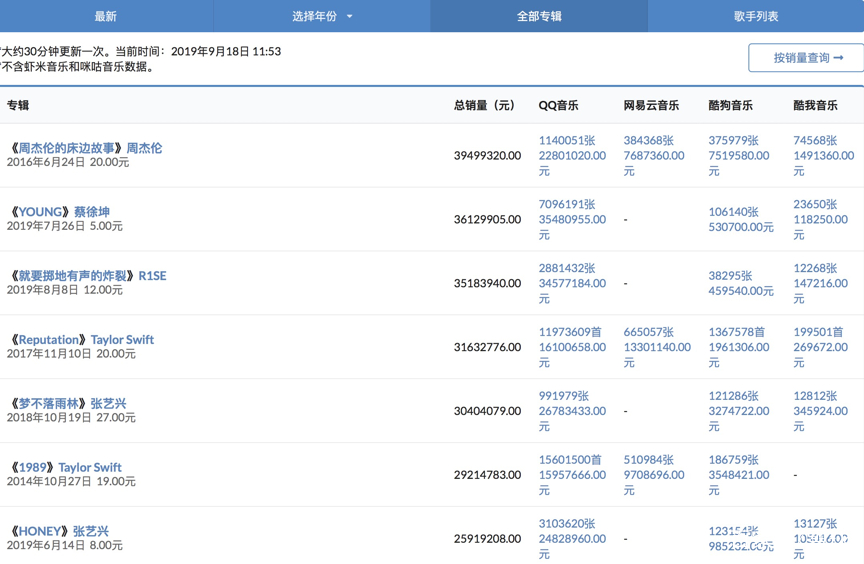864x564 pixels.
Task: Click 酷我音乐 sales 13127张 for HONEY
Action: click(x=815, y=524)
